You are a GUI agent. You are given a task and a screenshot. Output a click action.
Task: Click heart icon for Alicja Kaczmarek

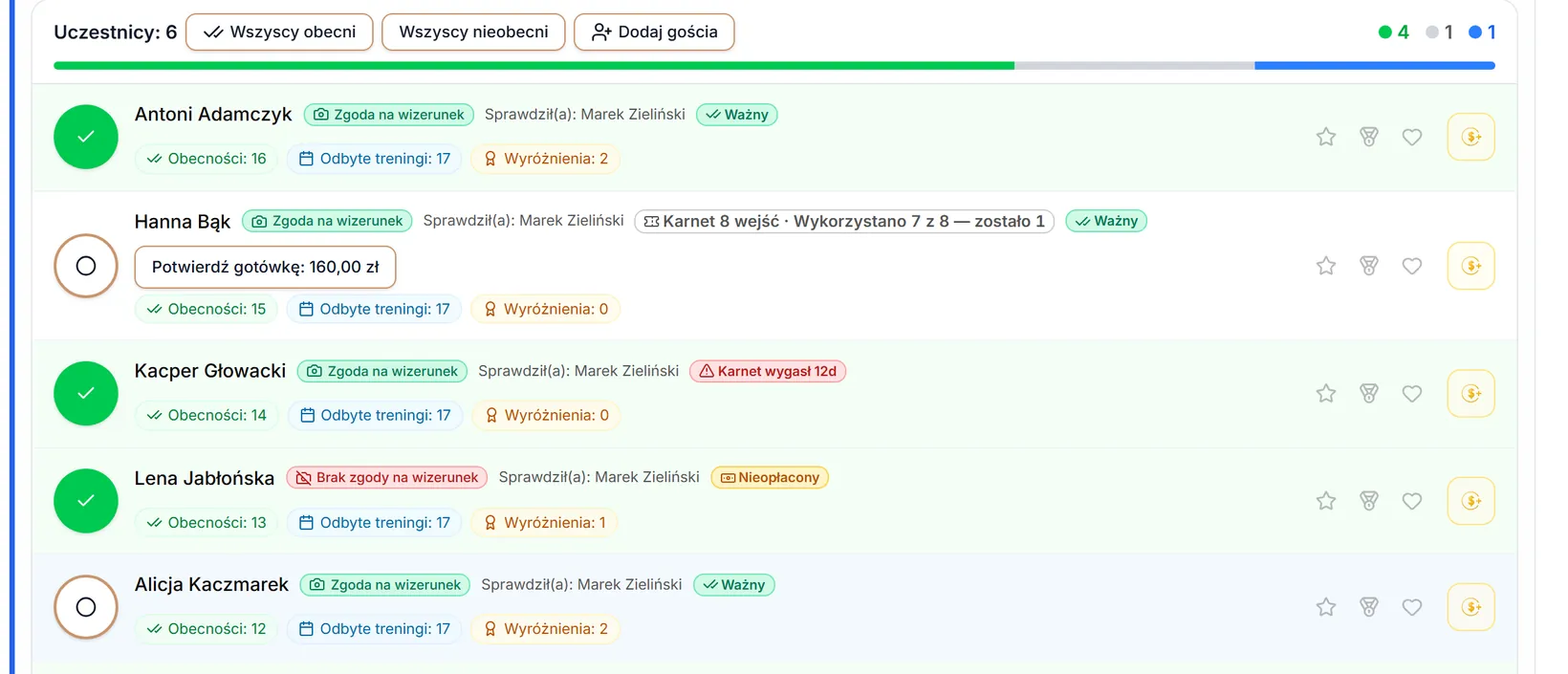point(1412,607)
